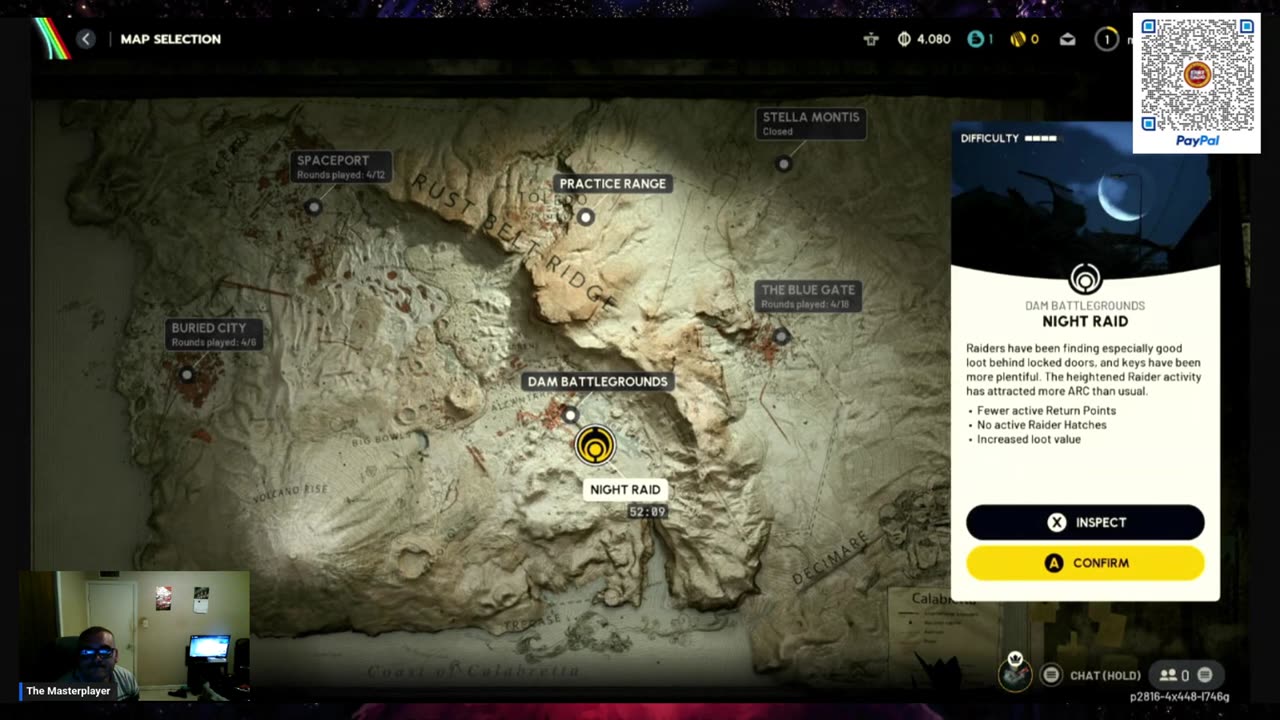Click the chat menu button icon

tap(1051, 675)
